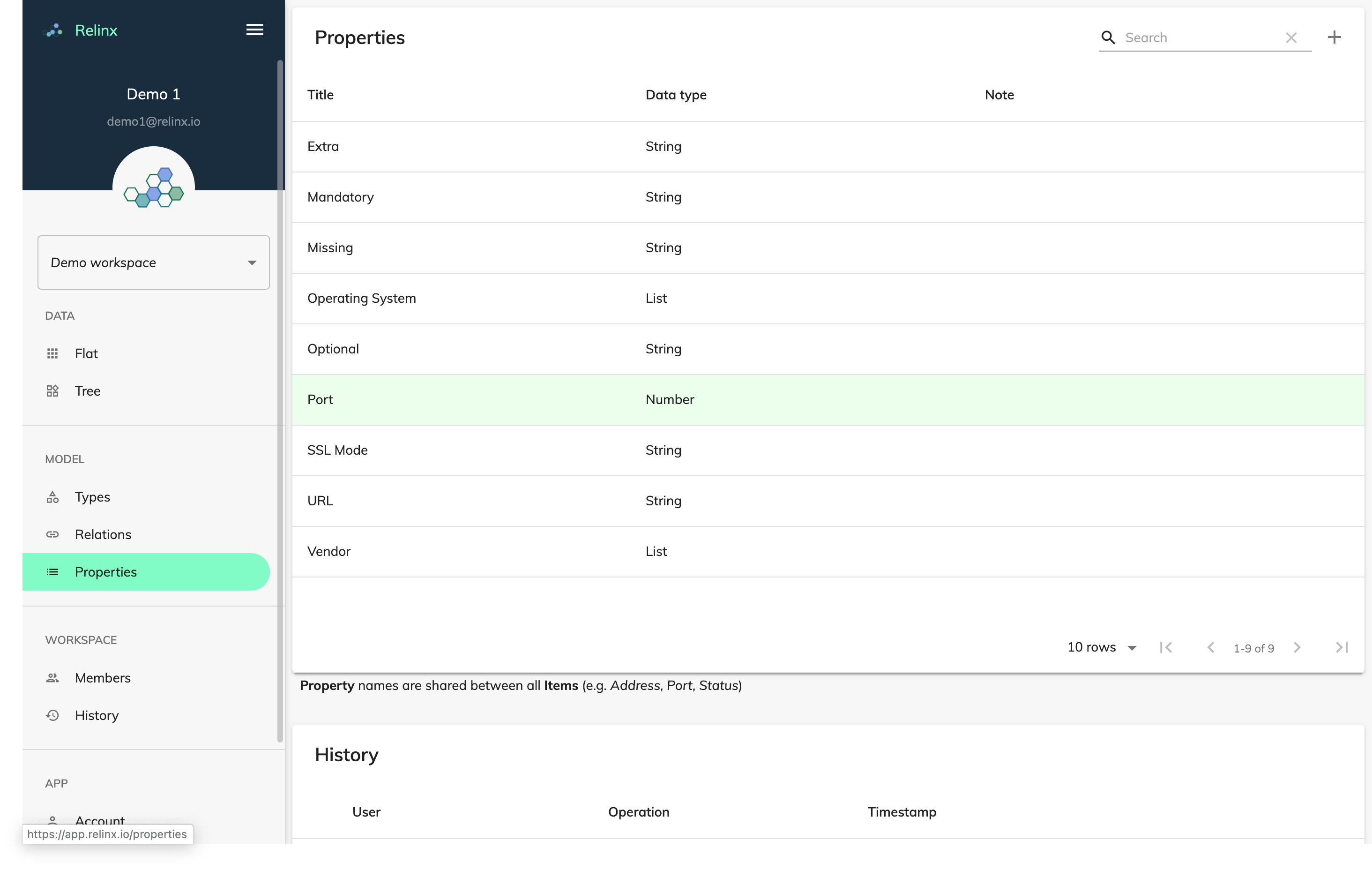
Task: Toggle the hamburger menu icon
Action: (255, 30)
